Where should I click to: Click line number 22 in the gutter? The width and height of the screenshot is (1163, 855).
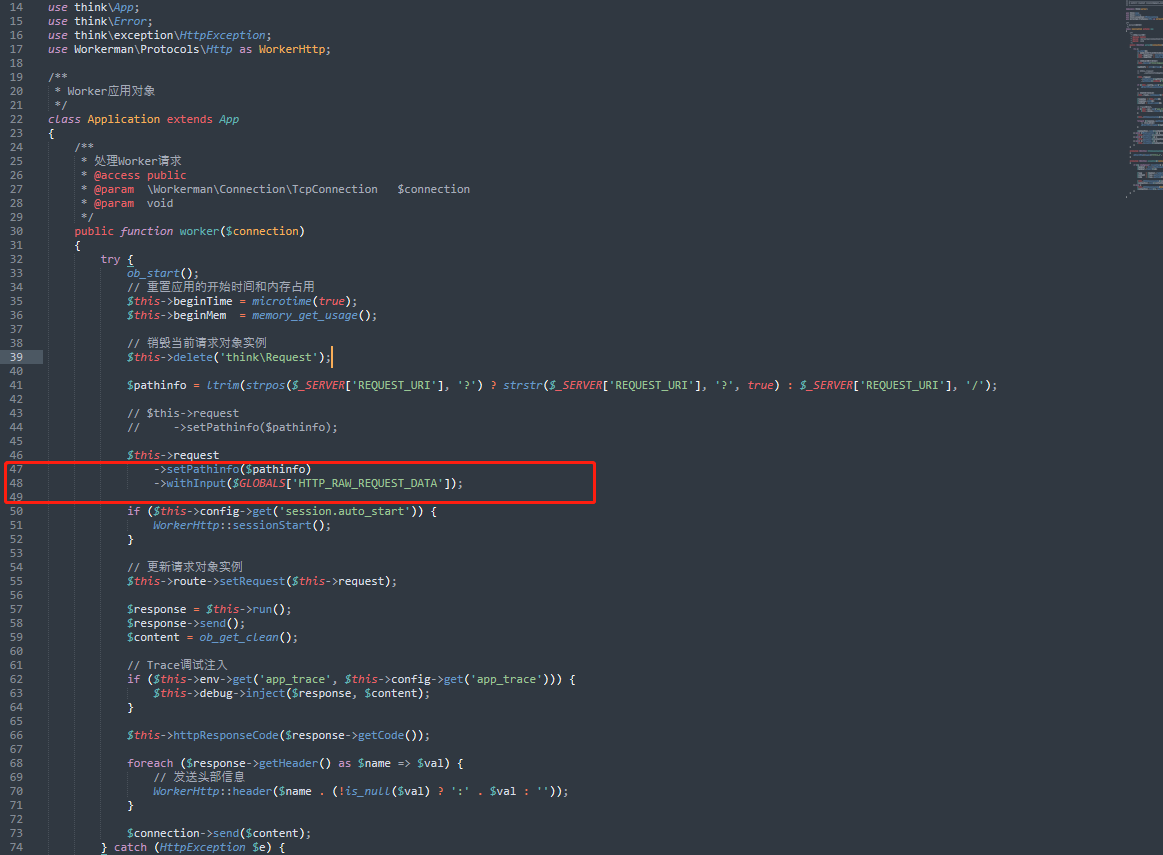click(x=16, y=119)
